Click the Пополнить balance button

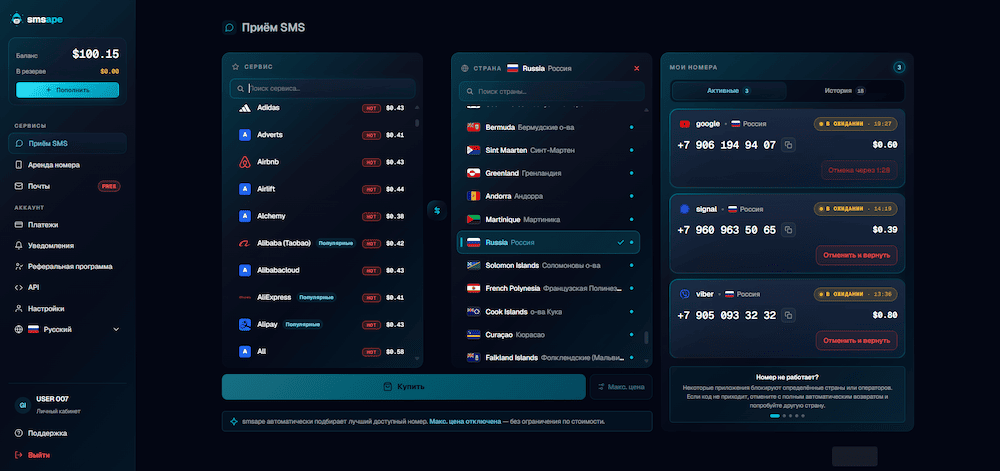(x=67, y=90)
